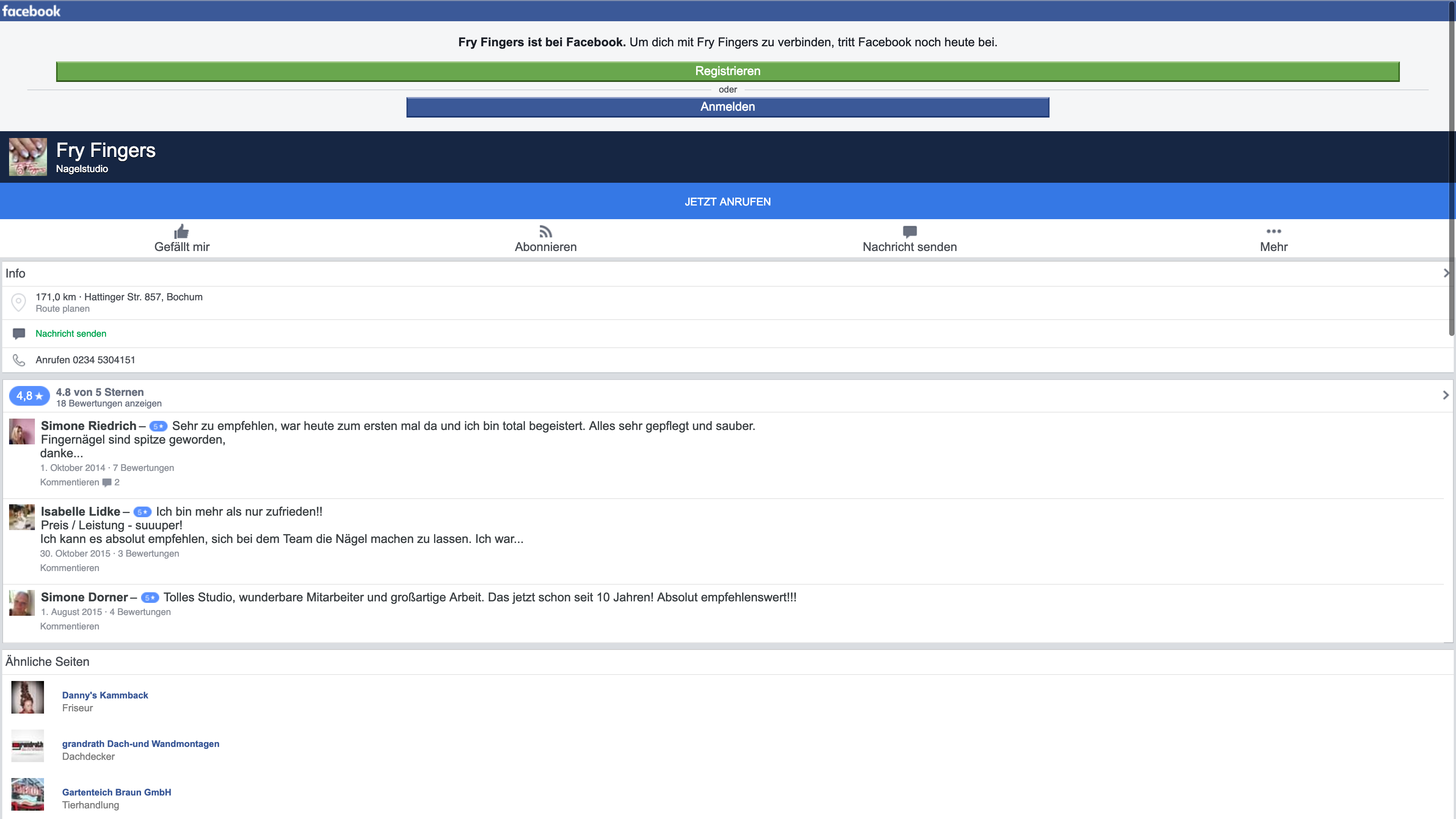The width and height of the screenshot is (1456, 819).
Task: Open the Mehr three-dots menu
Action: click(x=1274, y=231)
